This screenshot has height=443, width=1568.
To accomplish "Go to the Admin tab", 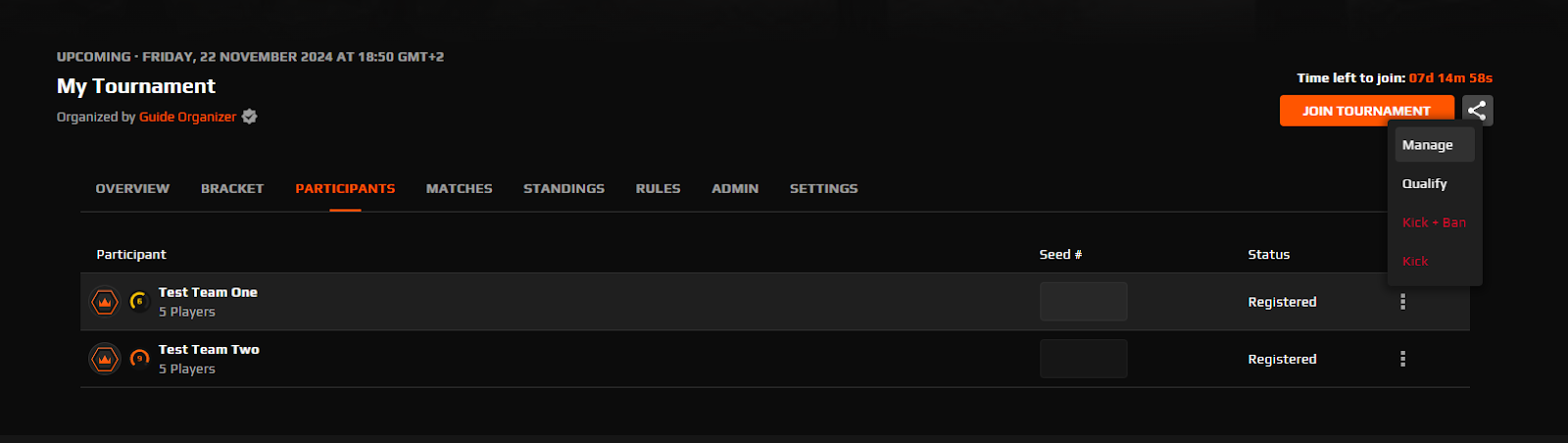I will point(735,188).
